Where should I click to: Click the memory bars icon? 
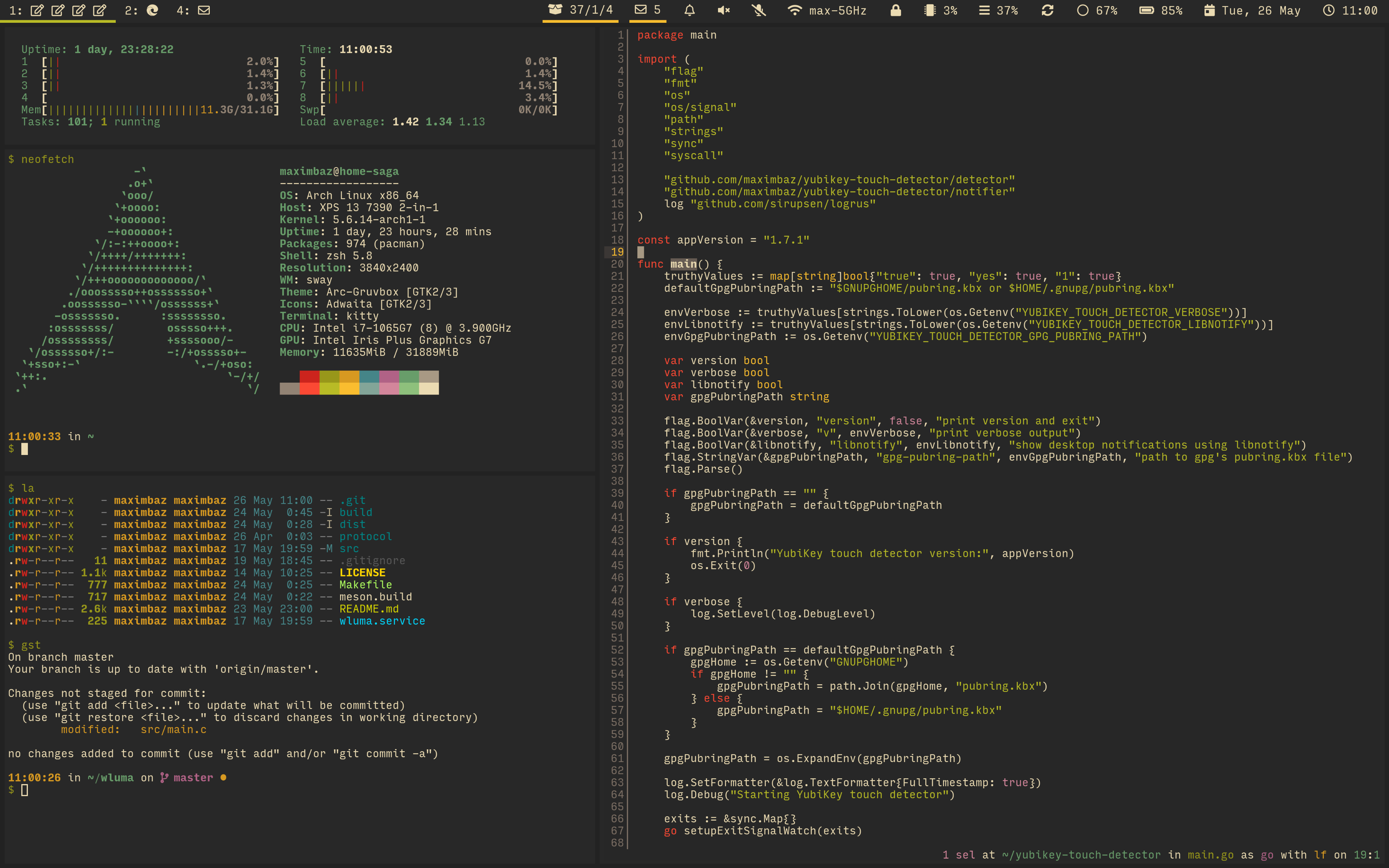pos(984,10)
